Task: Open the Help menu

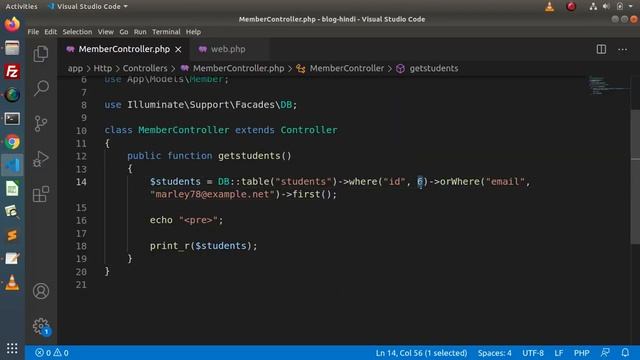Action: click(x=193, y=32)
